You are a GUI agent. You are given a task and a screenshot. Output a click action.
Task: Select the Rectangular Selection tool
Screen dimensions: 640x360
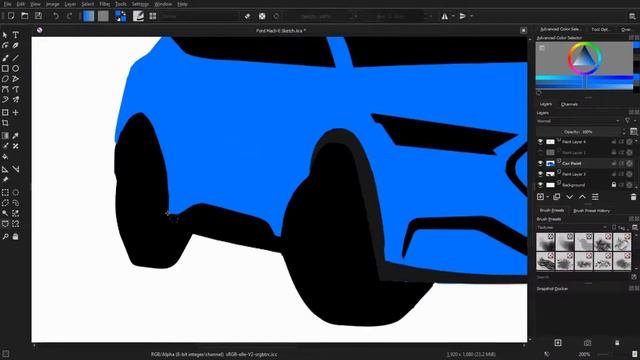[5, 192]
